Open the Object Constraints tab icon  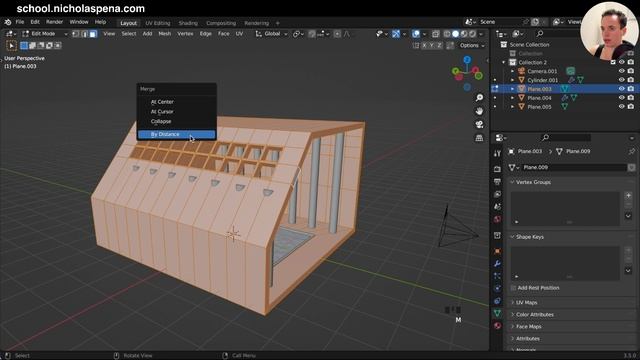[x=497, y=301]
